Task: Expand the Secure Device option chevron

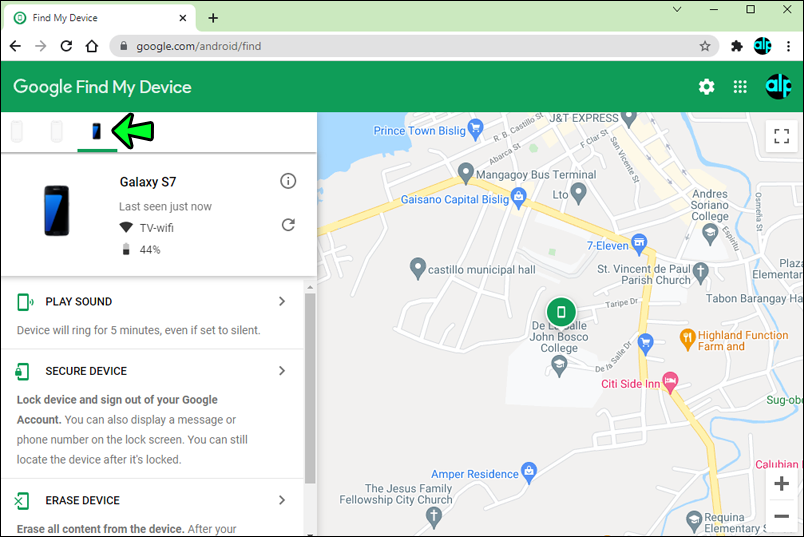Action: [x=282, y=370]
